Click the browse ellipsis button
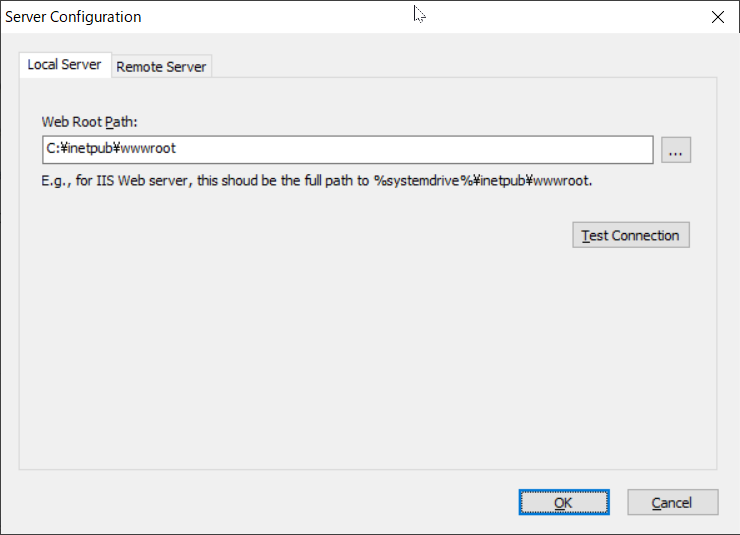The width and height of the screenshot is (740, 535). [x=676, y=150]
